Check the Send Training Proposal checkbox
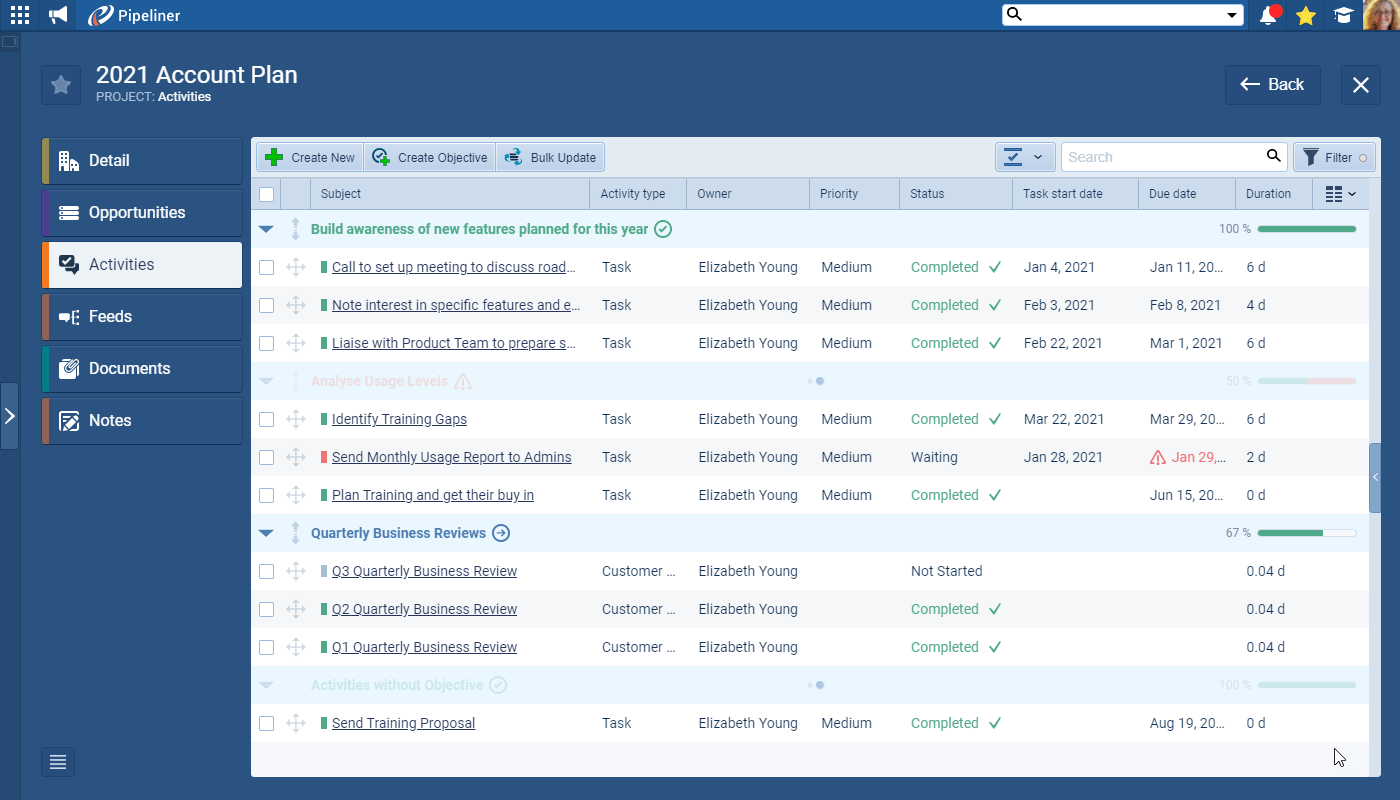 tap(266, 723)
